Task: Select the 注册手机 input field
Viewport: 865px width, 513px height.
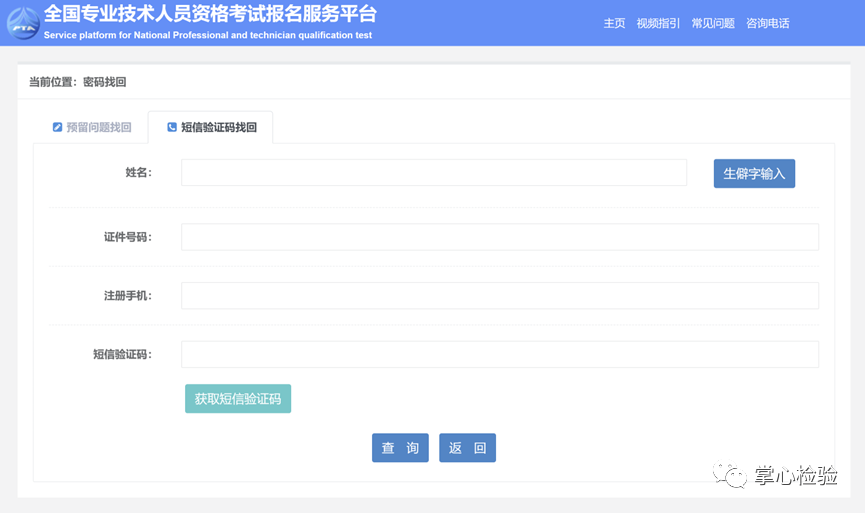Action: [x=499, y=296]
